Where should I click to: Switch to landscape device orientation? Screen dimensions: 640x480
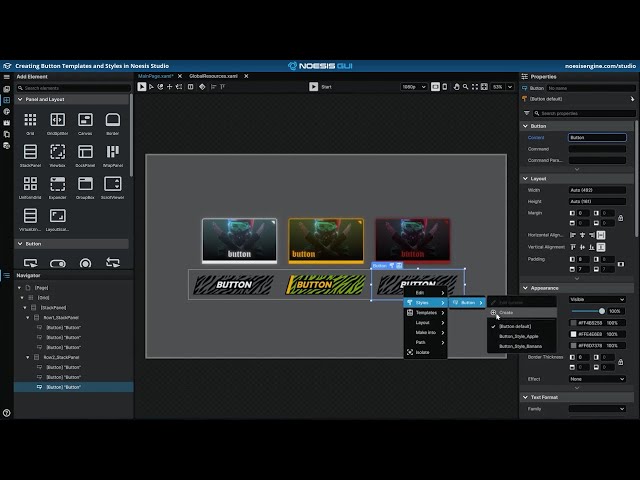point(435,87)
